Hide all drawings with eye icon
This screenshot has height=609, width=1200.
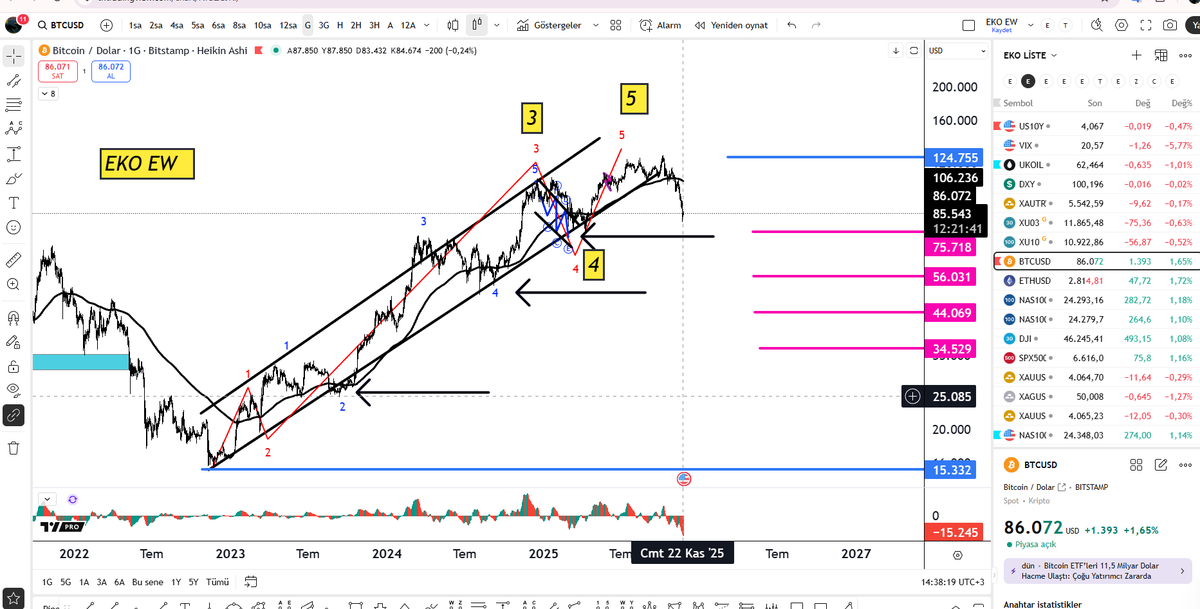pyautogui.click(x=14, y=390)
